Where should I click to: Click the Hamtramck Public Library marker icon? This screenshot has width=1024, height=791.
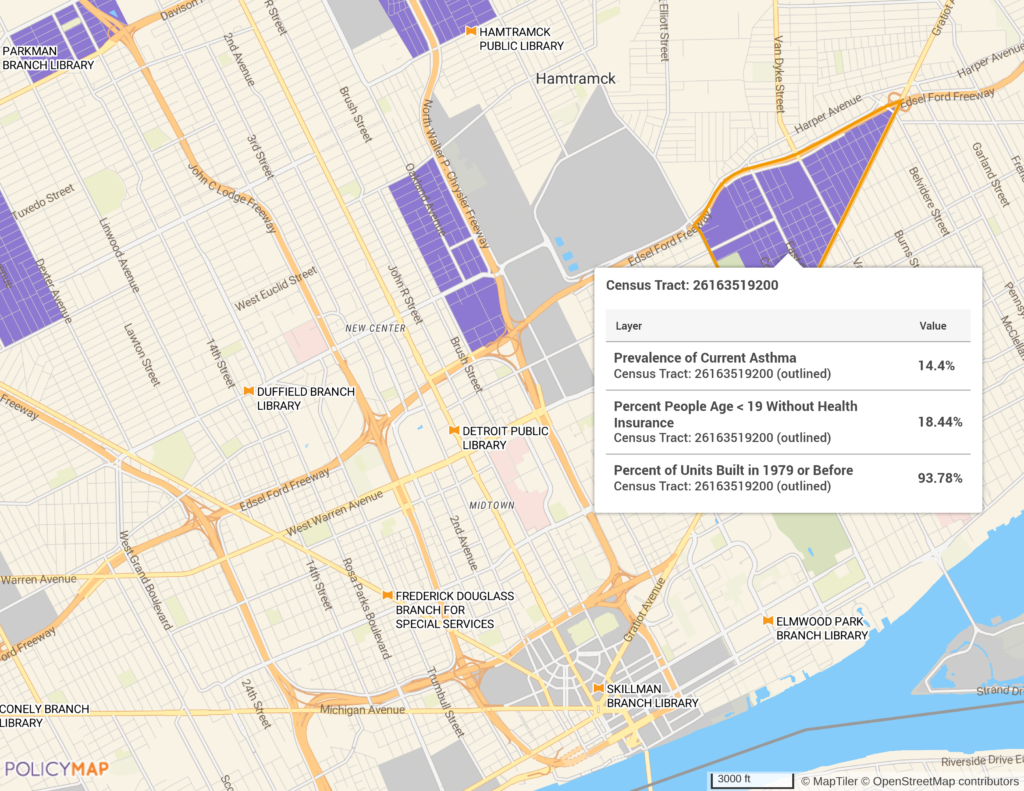470,32
